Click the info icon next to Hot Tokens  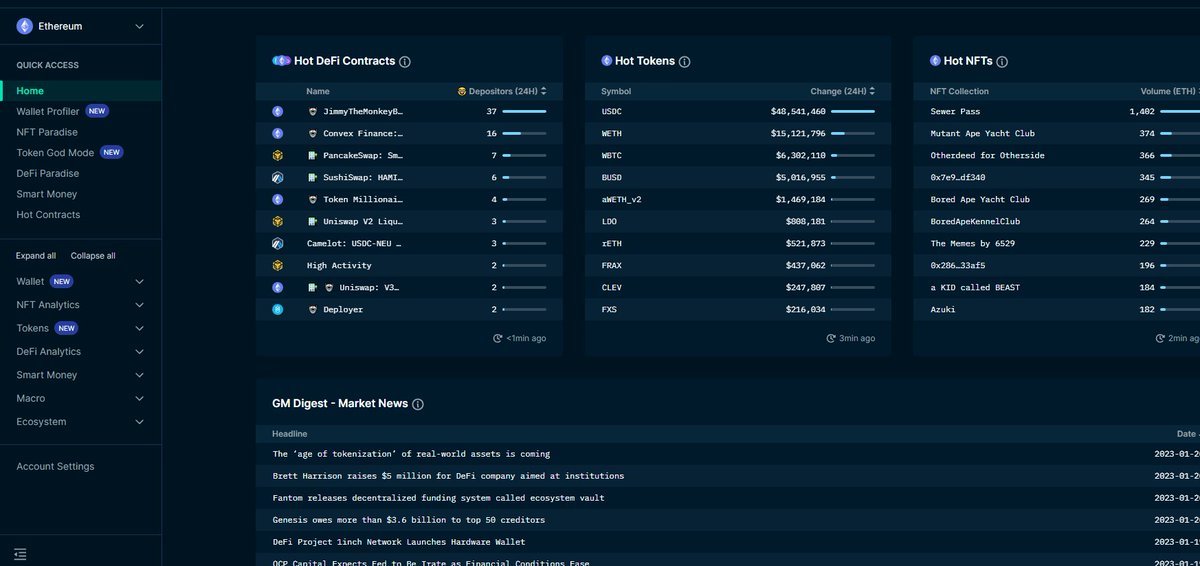click(x=685, y=62)
